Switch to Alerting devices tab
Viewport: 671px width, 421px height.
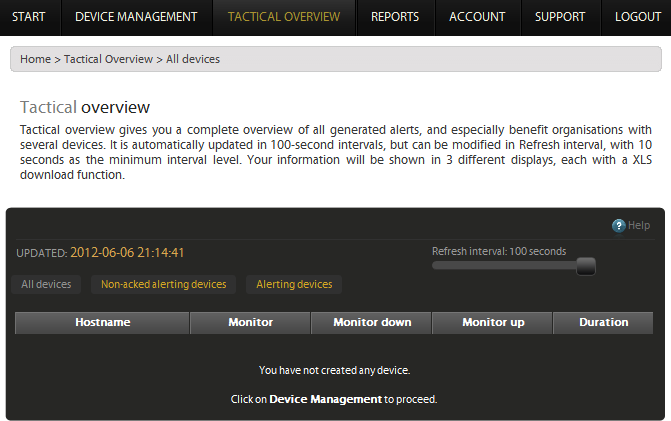tap(294, 285)
